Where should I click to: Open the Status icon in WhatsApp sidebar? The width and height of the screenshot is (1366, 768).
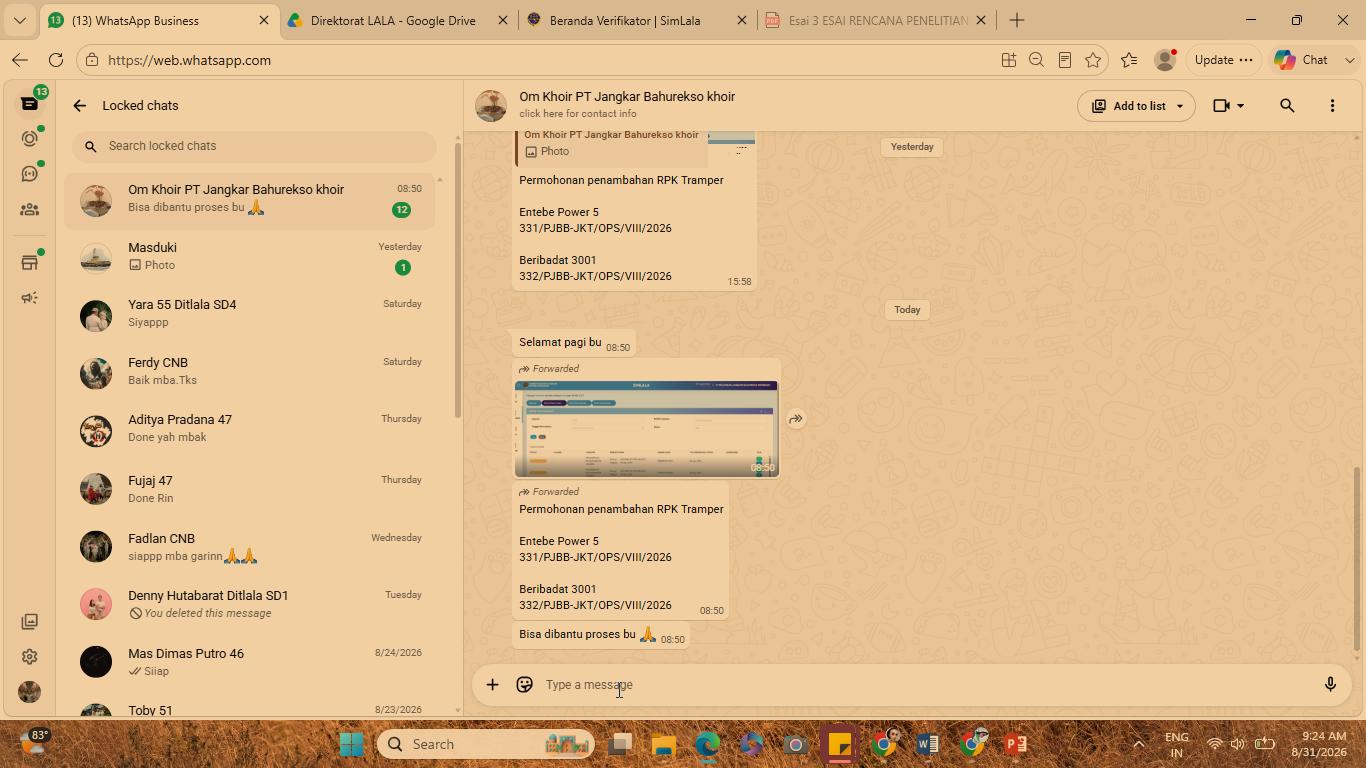tap(29, 138)
